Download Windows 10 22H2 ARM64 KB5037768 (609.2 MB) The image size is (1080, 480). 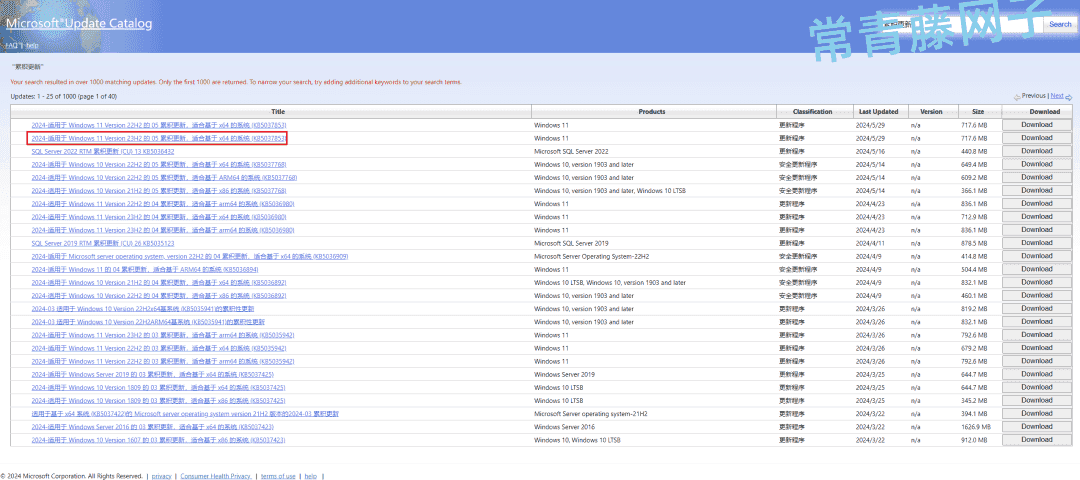point(1037,177)
